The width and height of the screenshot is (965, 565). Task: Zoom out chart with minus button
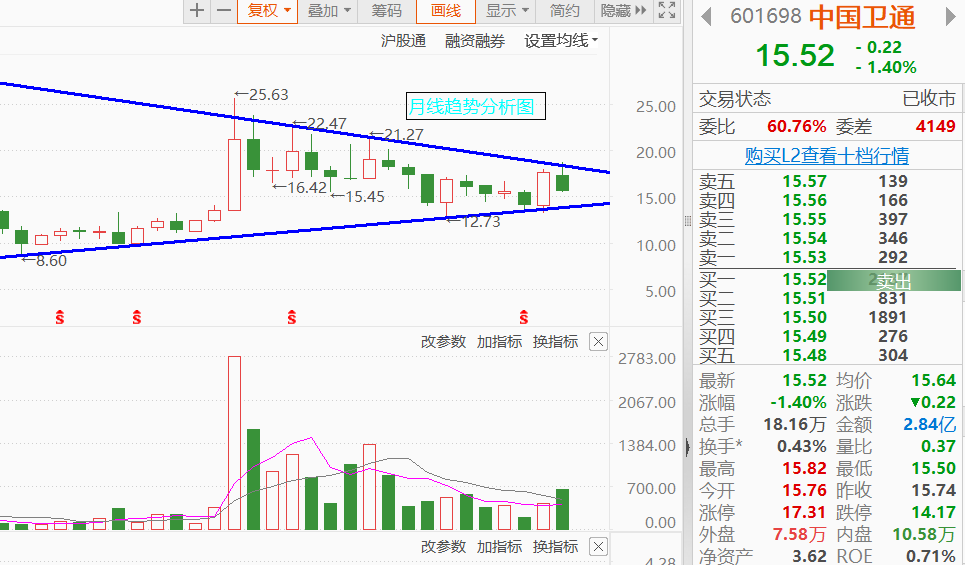(224, 10)
